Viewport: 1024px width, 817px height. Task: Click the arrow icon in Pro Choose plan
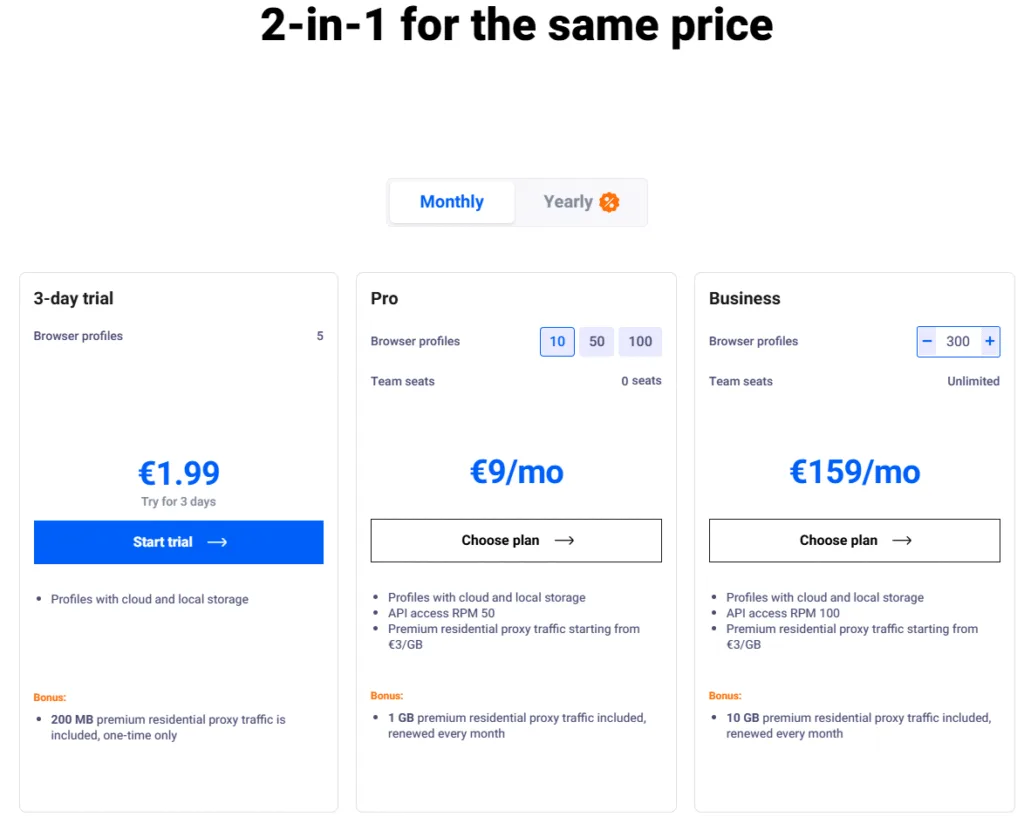[x=564, y=540]
